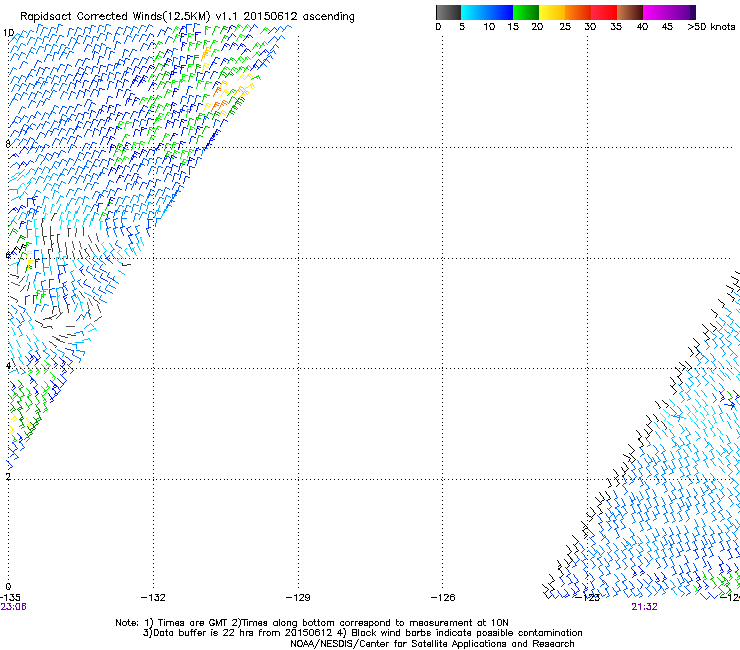Click the latitude '4' axis label
Screen dimensions: 740x650
tap(8, 365)
